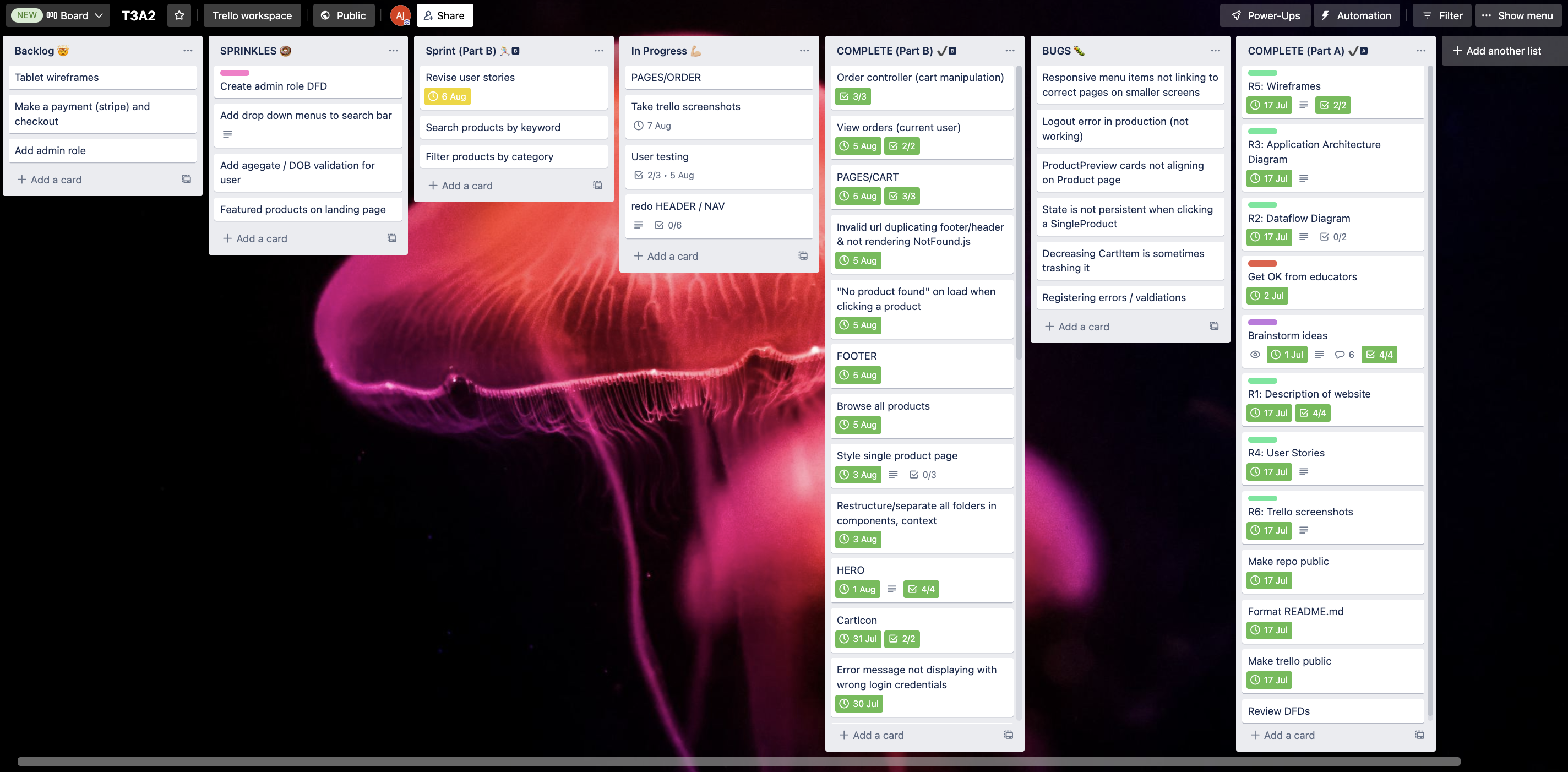This screenshot has height=772, width=1568.
Task: Click the three-dot menu on BUGS list
Action: click(x=1215, y=50)
